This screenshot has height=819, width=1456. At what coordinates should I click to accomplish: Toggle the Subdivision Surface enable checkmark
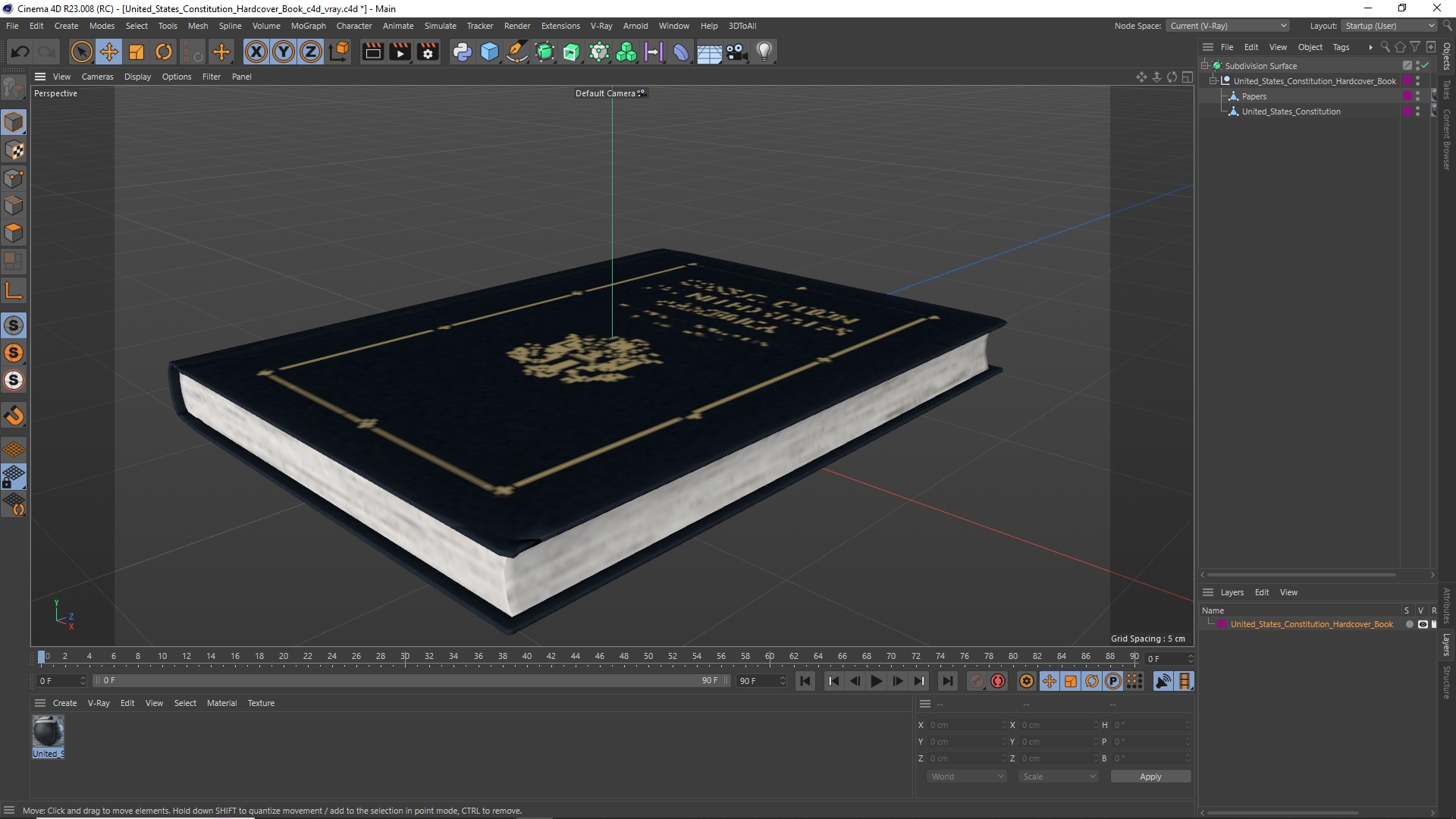pyautogui.click(x=1426, y=66)
